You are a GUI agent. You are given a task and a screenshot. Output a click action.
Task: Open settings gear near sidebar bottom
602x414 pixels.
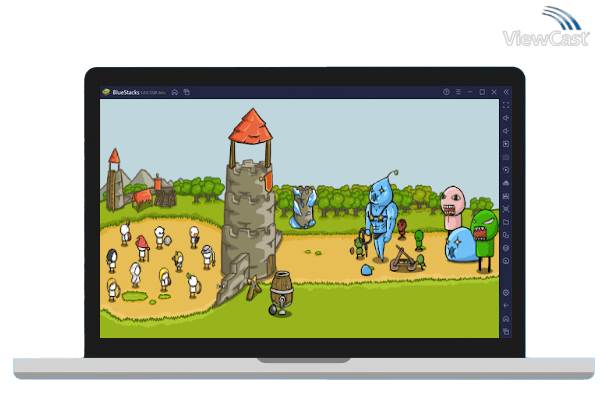[506, 293]
